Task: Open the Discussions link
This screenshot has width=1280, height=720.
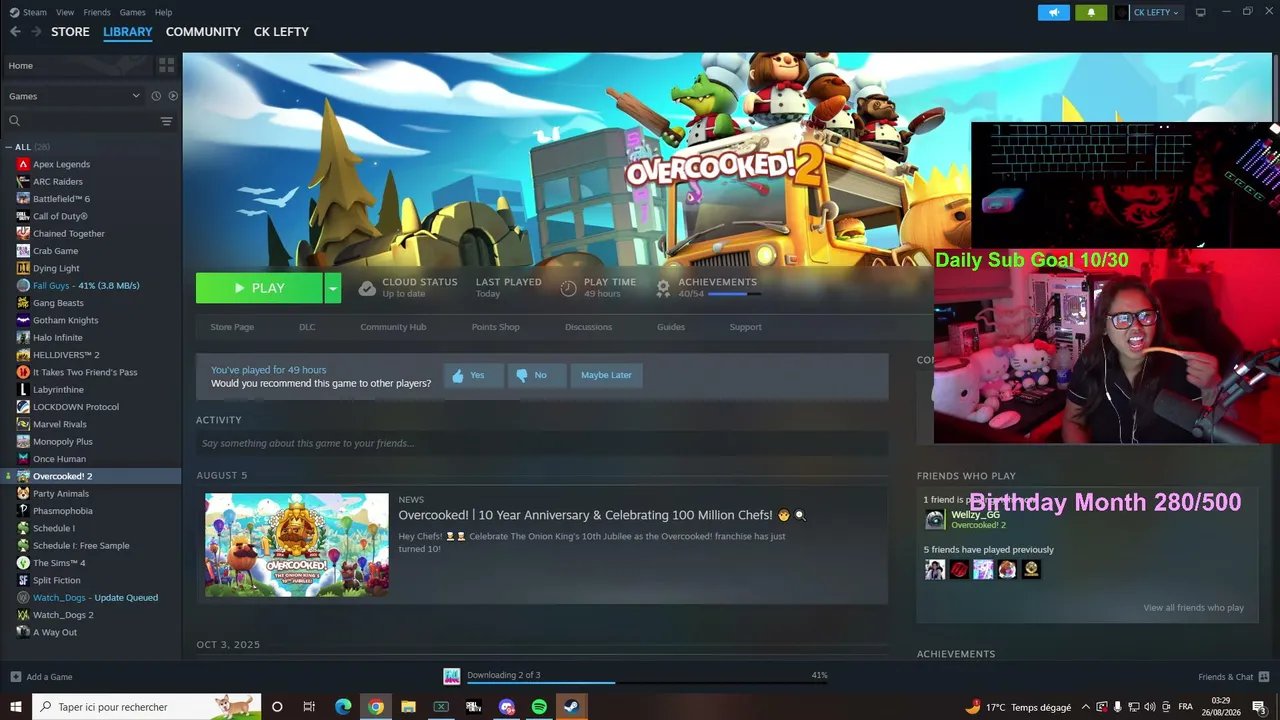Action: 588,327
